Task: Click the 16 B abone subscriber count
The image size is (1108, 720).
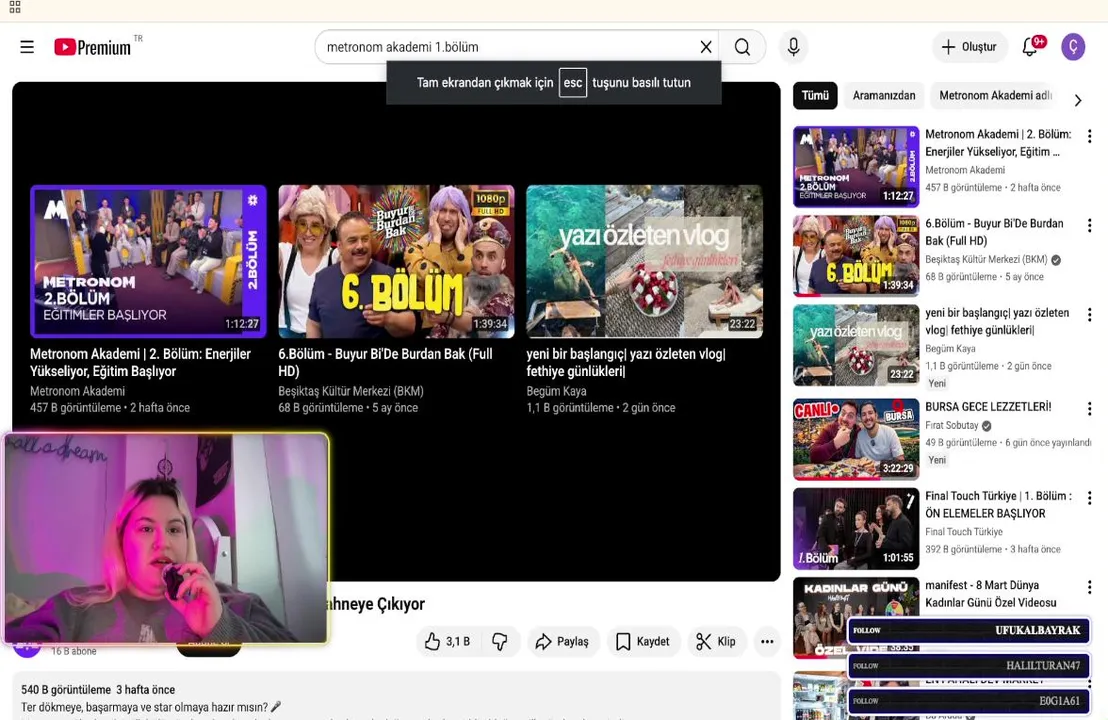Action: point(73,651)
